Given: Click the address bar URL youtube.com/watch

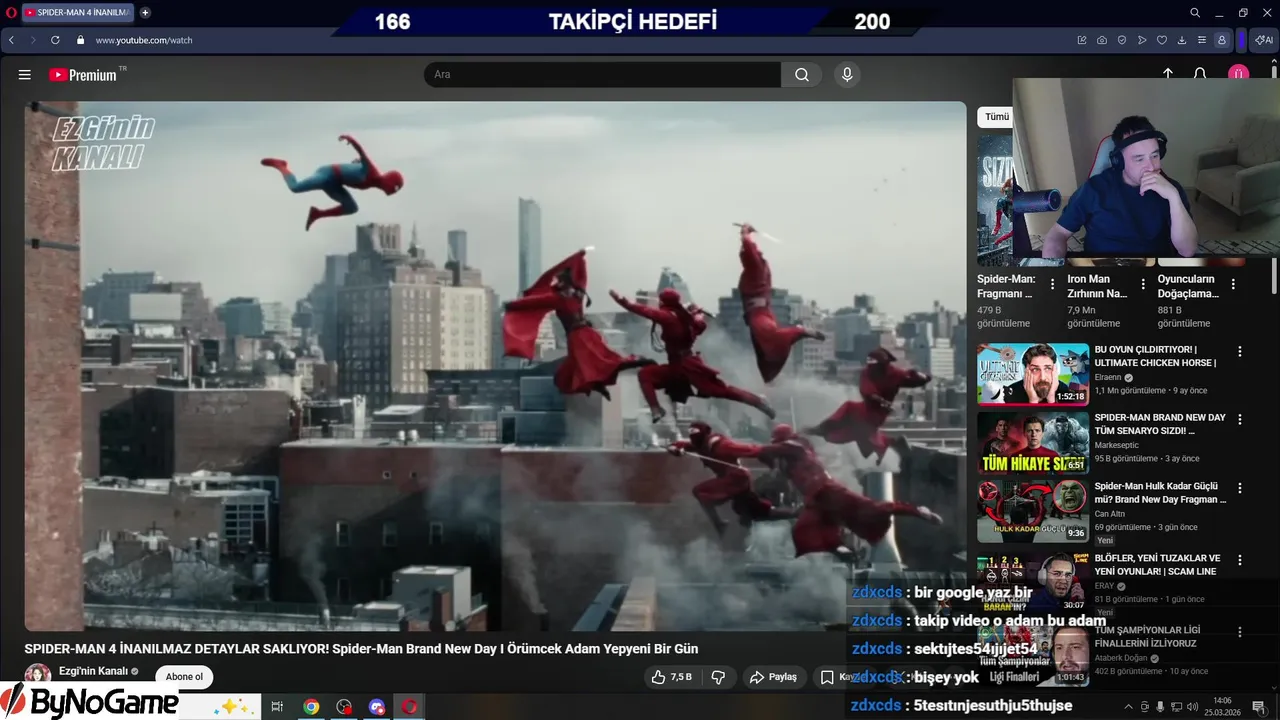Looking at the screenshot, I should point(144,40).
